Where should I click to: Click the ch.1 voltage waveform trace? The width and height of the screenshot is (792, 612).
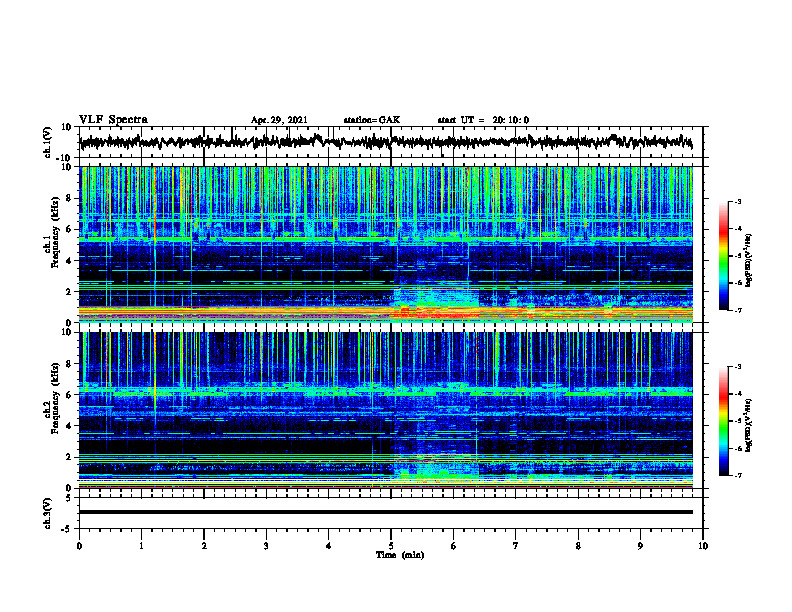pos(386,142)
